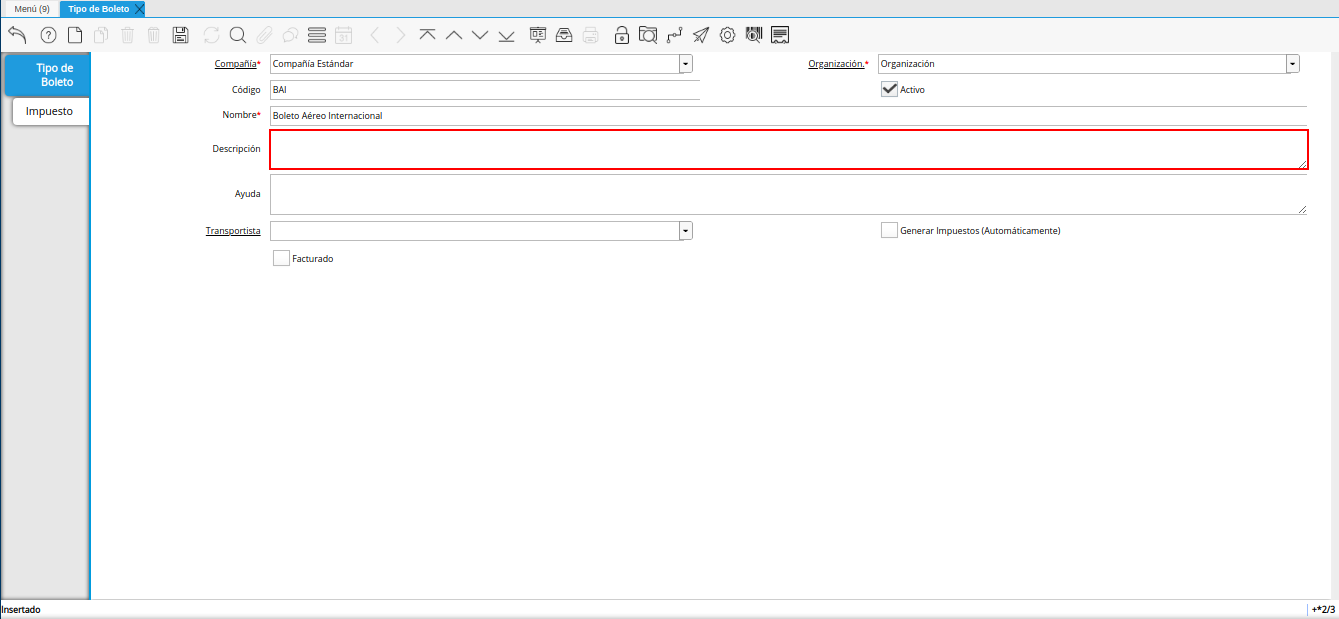Click the padlock private access icon
1339x619 pixels.
pos(622,35)
